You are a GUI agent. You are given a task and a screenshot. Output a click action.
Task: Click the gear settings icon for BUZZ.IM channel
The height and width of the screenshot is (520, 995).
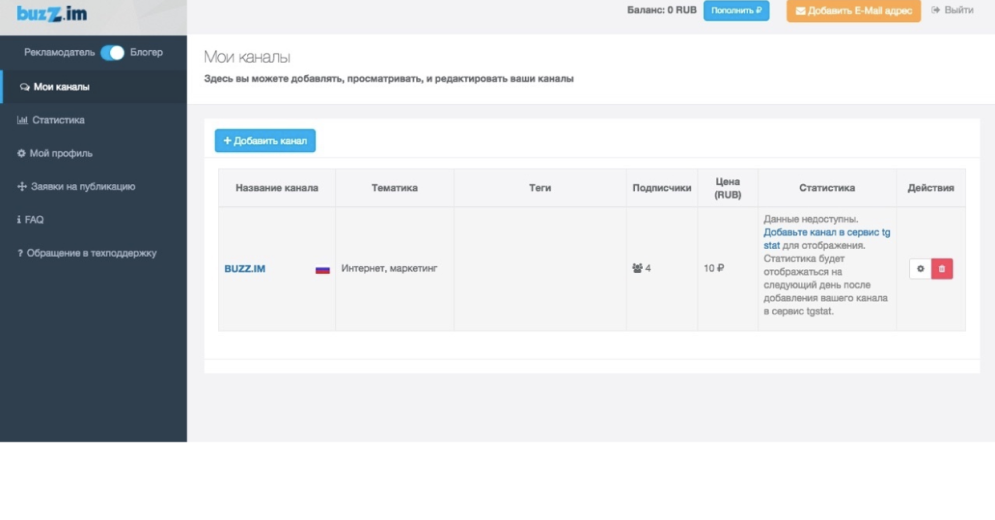click(x=920, y=269)
